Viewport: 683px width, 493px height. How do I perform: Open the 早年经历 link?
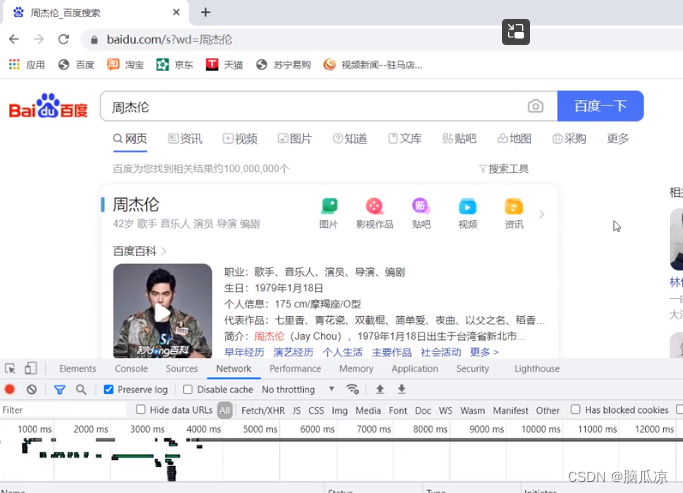click(244, 352)
